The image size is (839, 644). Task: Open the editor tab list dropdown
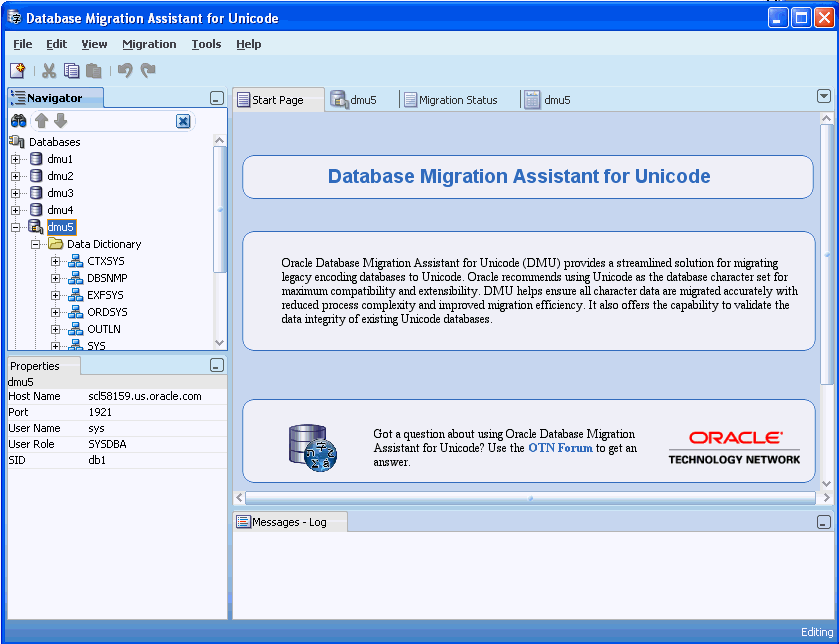824,96
